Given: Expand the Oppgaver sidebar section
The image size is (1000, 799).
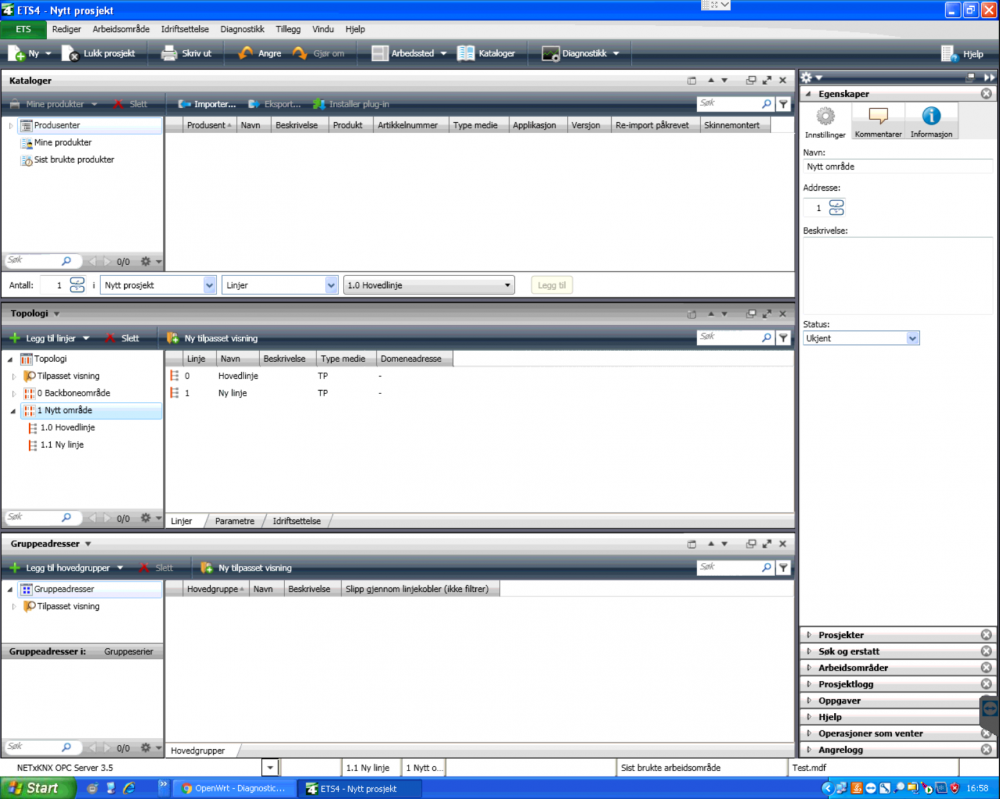Looking at the screenshot, I should (x=808, y=701).
